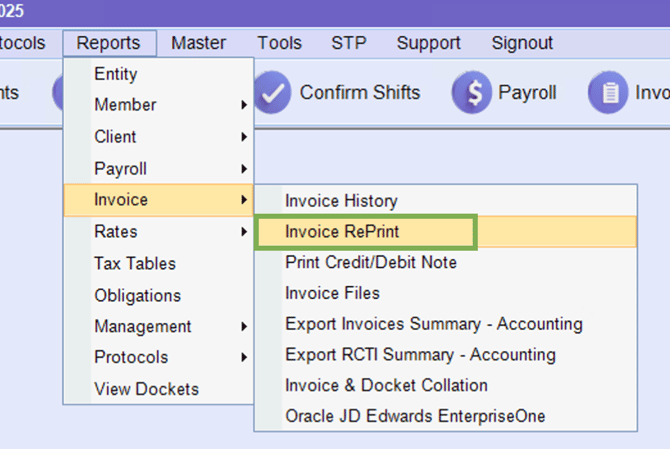Select Entity from the Reports menu
This screenshot has height=449, width=670.
(x=116, y=74)
